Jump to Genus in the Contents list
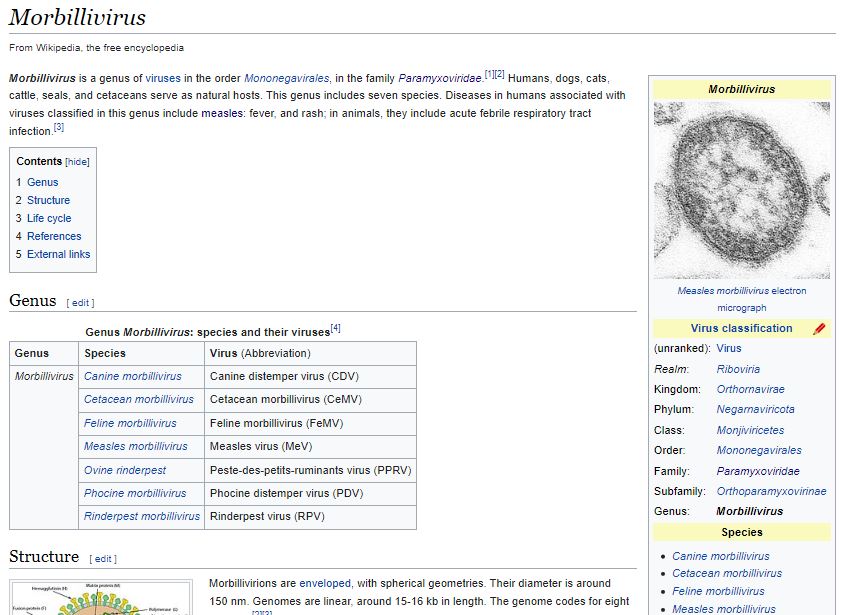Image resolution: width=842 pixels, height=615 pixels. coord(42,182)
